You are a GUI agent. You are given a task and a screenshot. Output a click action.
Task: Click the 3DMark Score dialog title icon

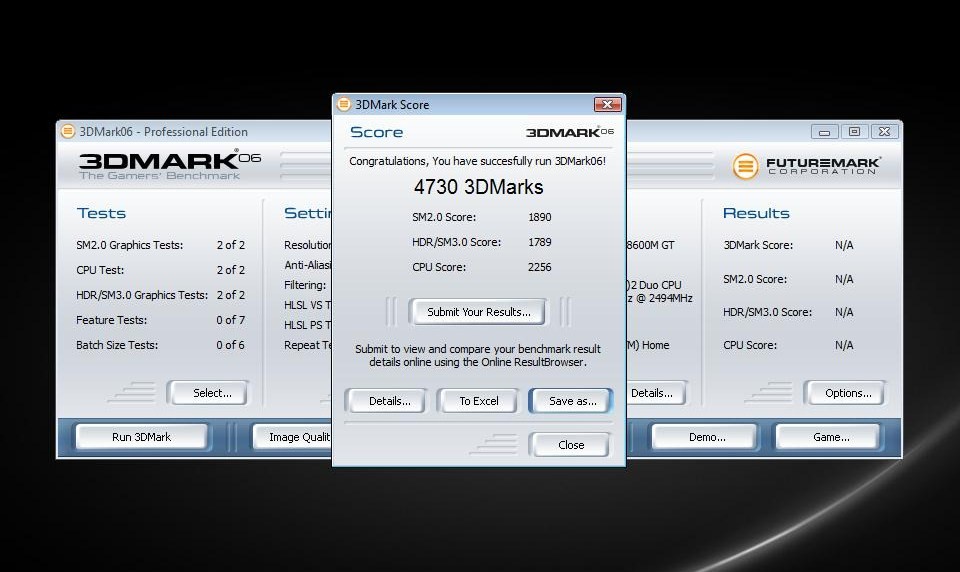pos(344,104)
